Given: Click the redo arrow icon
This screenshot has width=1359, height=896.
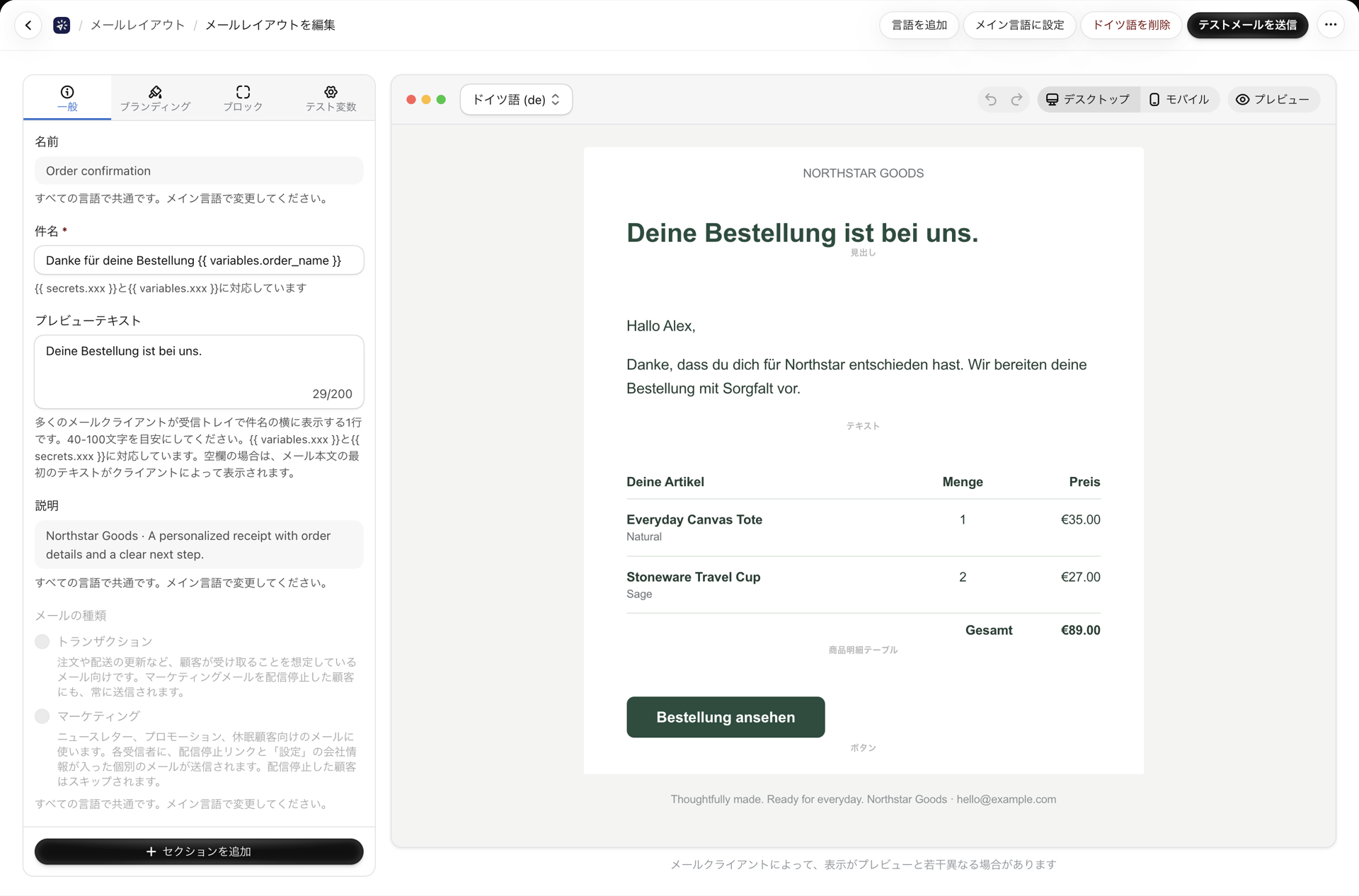Looking at the screenshot, I should point(1016,100).
